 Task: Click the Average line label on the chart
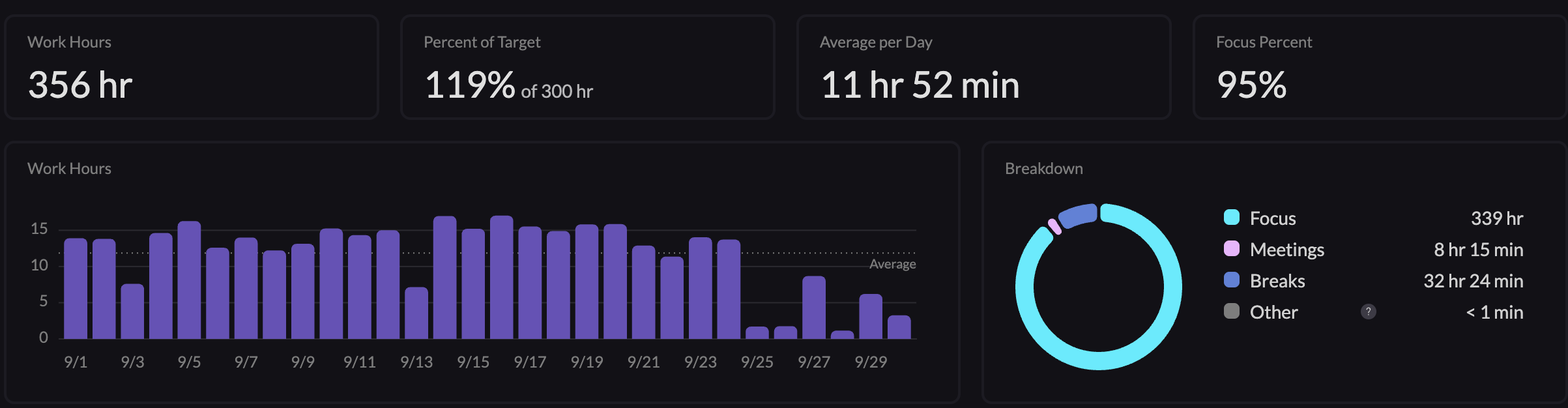[x=892, y=264]
